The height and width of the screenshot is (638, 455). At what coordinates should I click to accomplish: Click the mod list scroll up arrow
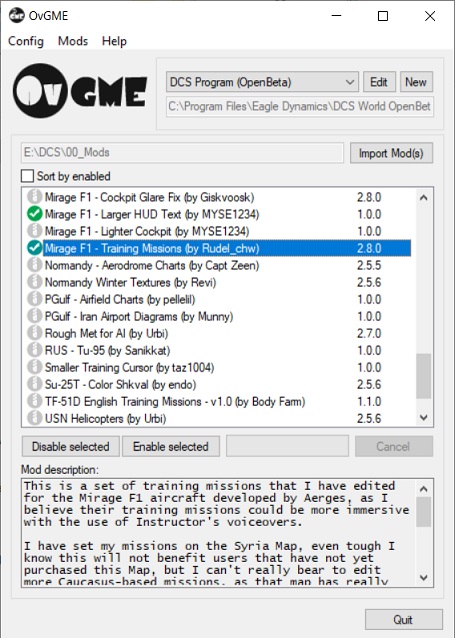coord(423,198)
